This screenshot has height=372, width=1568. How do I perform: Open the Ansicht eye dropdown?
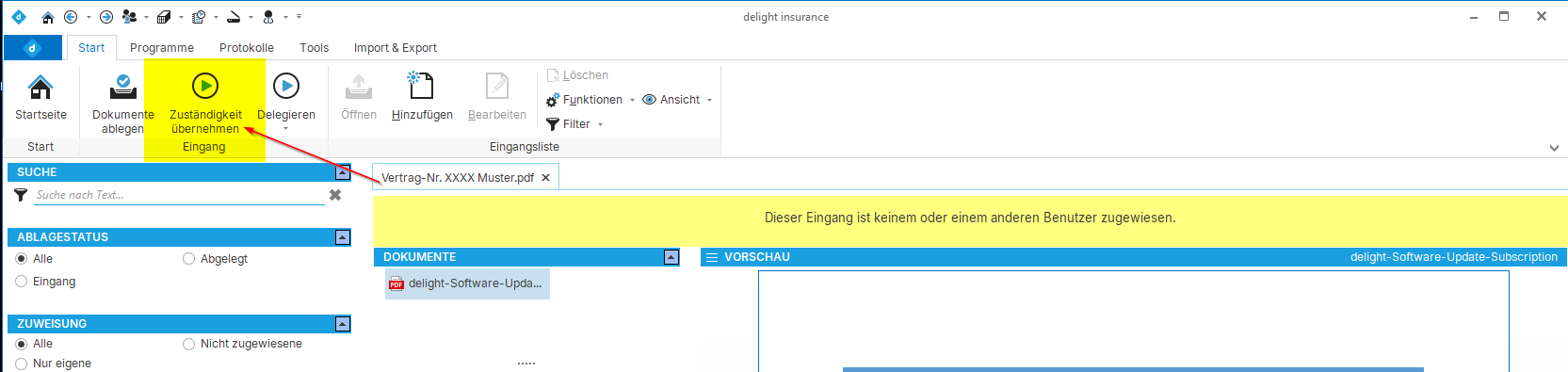(677, 100)
